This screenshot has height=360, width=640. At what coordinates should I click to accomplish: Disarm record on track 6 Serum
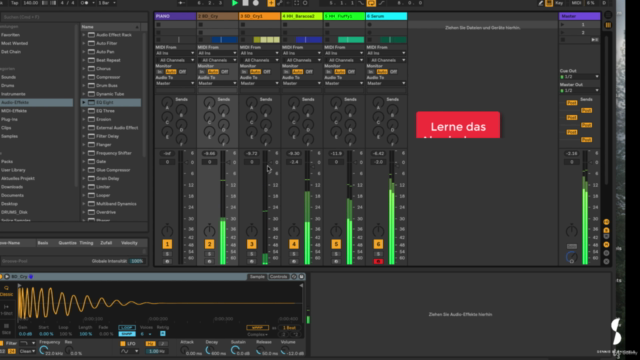pyautogui.click(x=378, y=261)
